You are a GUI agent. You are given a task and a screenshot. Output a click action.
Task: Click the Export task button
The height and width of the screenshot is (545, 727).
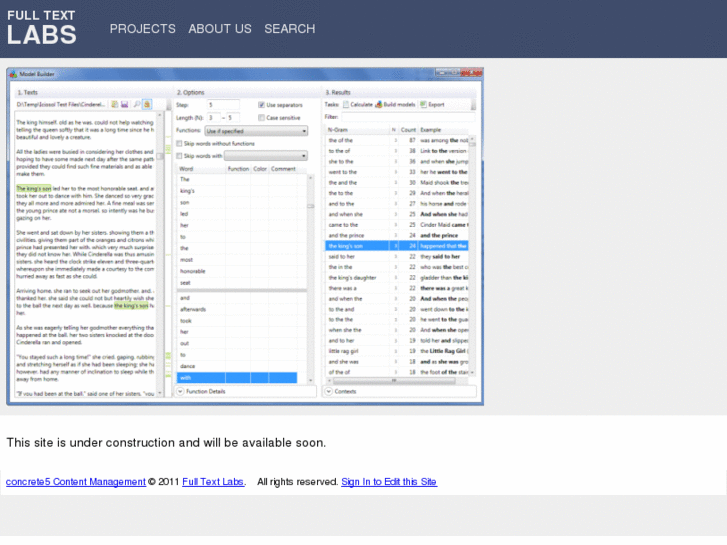click(x=432, y=104)
